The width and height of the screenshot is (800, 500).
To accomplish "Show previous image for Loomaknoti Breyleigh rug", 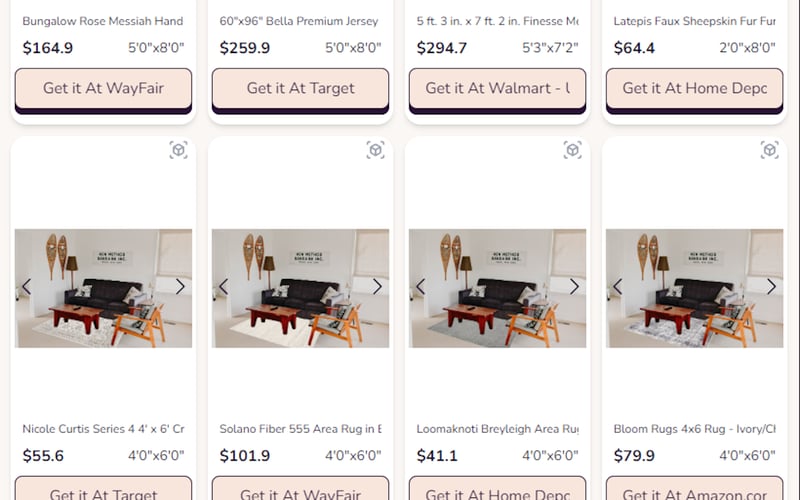I will click(421, 287).
